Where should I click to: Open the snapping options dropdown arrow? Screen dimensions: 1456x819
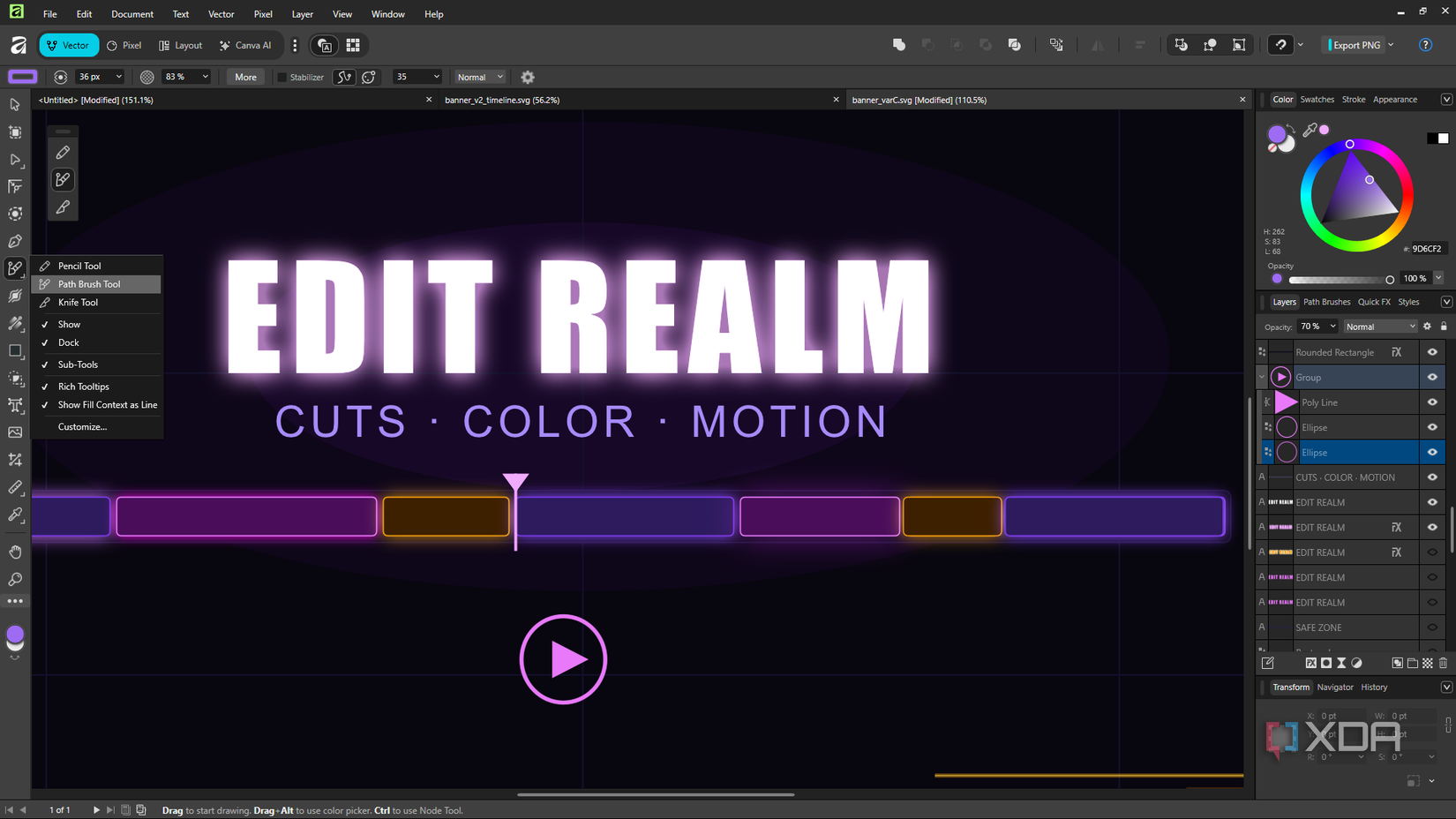click(x=1300, y=45)
